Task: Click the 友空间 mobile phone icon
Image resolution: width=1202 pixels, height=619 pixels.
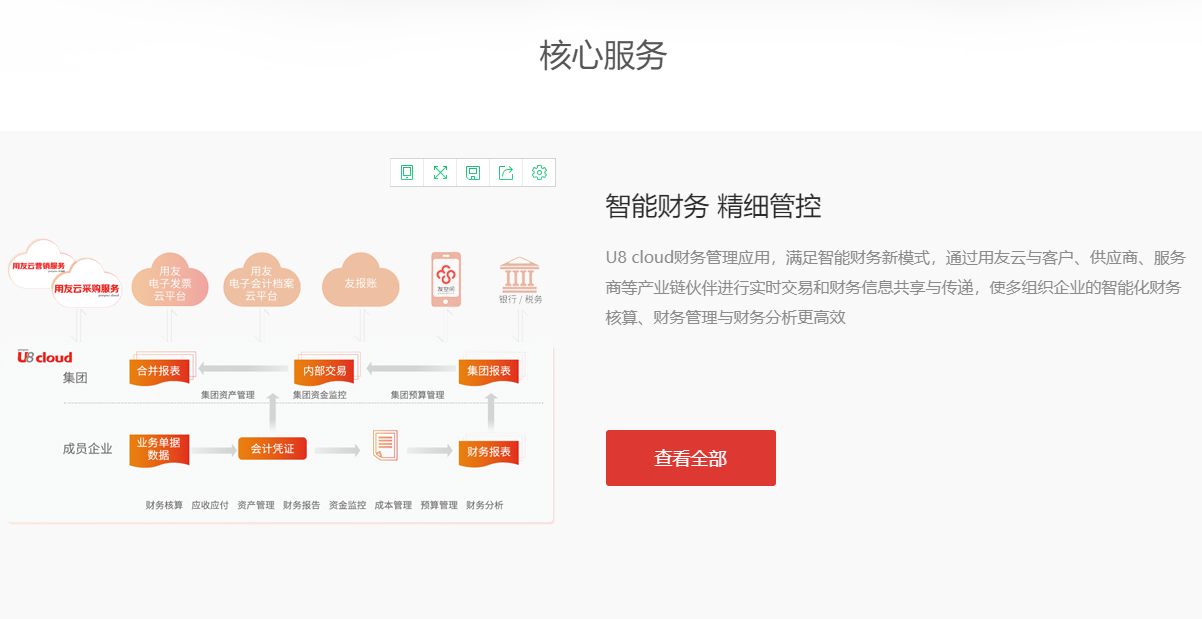Action: point(446,280)
